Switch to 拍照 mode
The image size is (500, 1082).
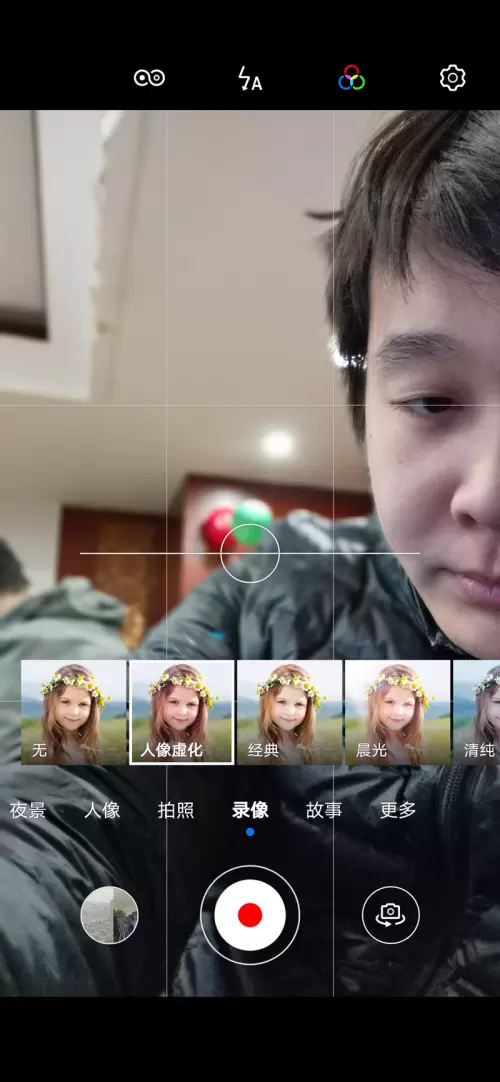click(x=176, y=810)
